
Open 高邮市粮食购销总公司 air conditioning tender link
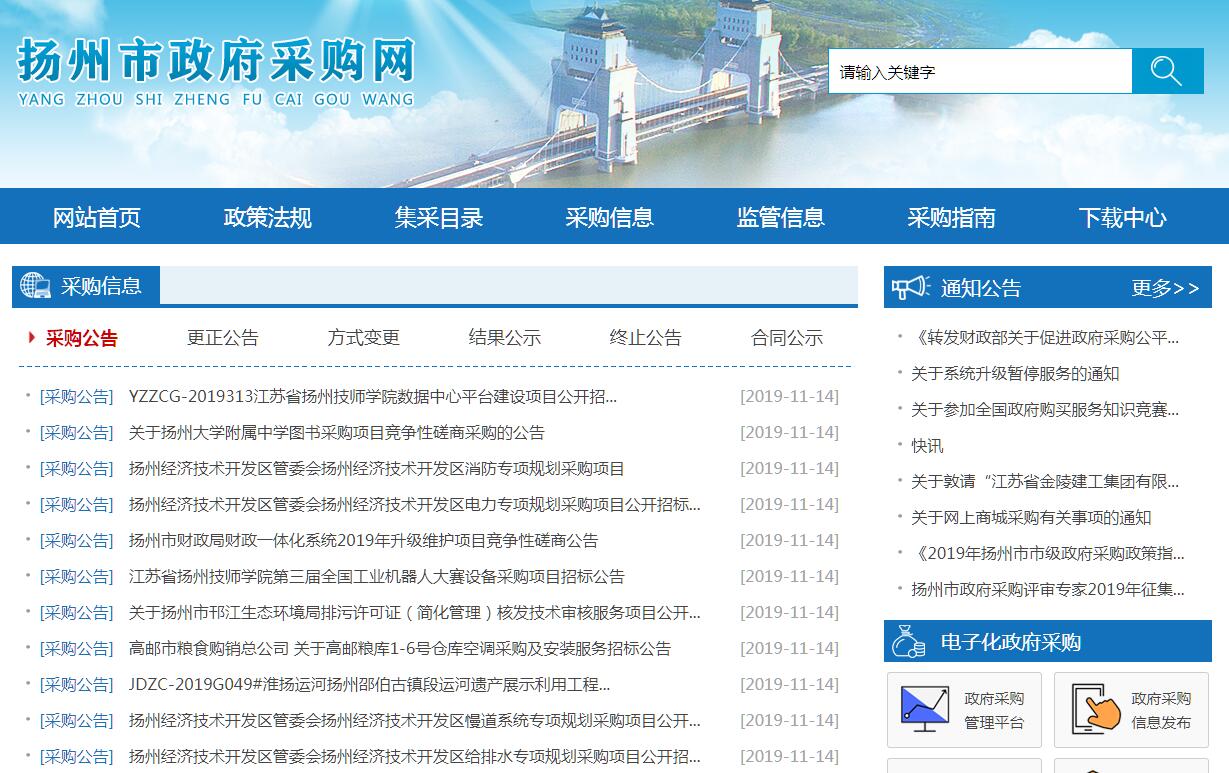(x=399, y=649)
